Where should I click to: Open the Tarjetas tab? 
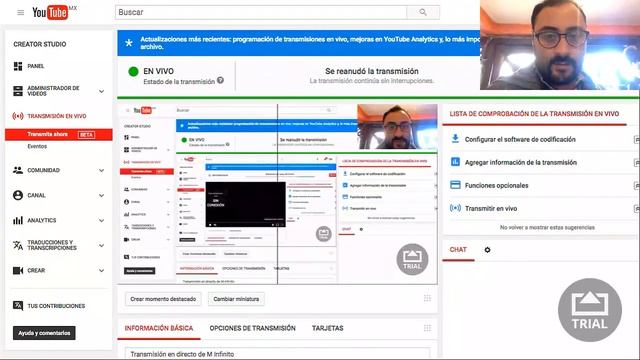(x=327, y=328)
